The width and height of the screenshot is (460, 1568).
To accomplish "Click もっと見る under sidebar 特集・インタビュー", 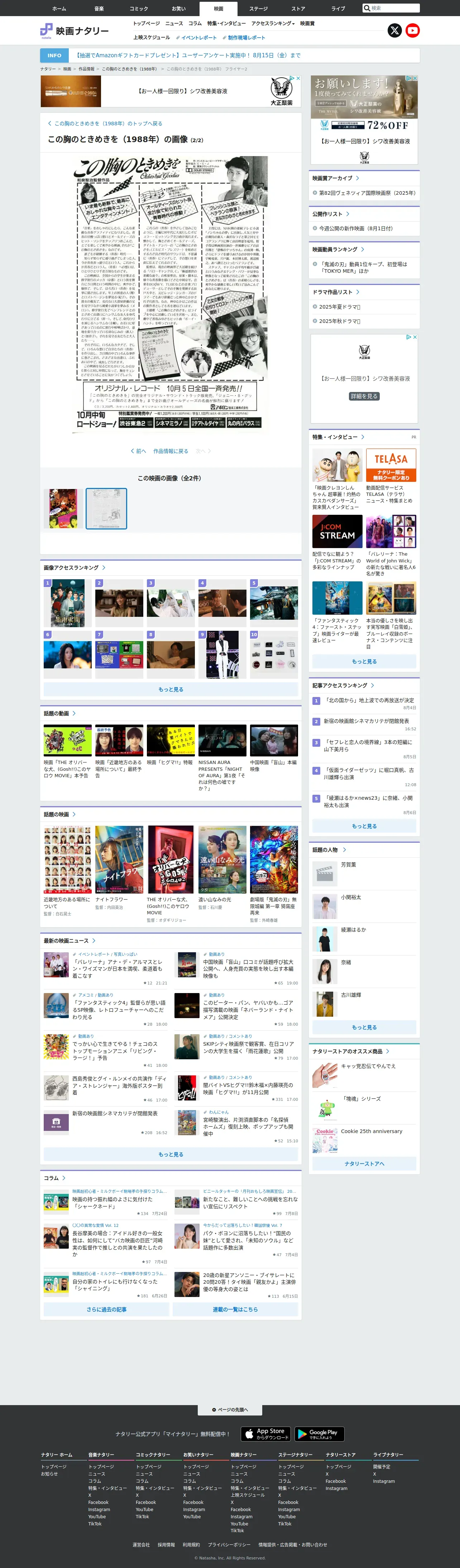I will (x=364, y=662).
